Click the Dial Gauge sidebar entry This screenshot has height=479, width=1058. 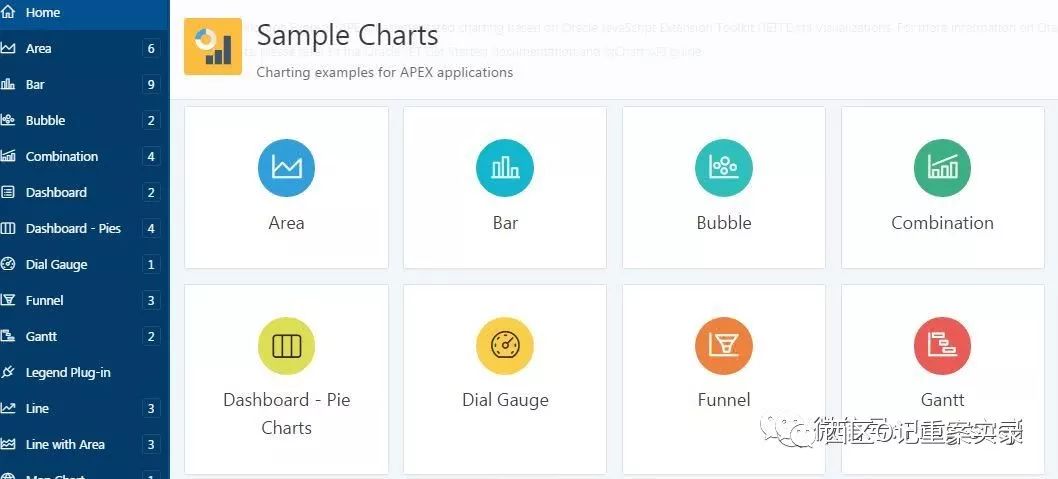[x=56, y=264]
